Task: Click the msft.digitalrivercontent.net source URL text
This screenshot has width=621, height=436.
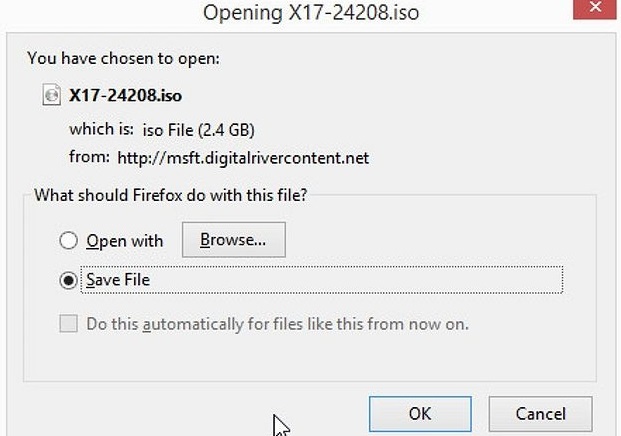Action: point(243,158)
